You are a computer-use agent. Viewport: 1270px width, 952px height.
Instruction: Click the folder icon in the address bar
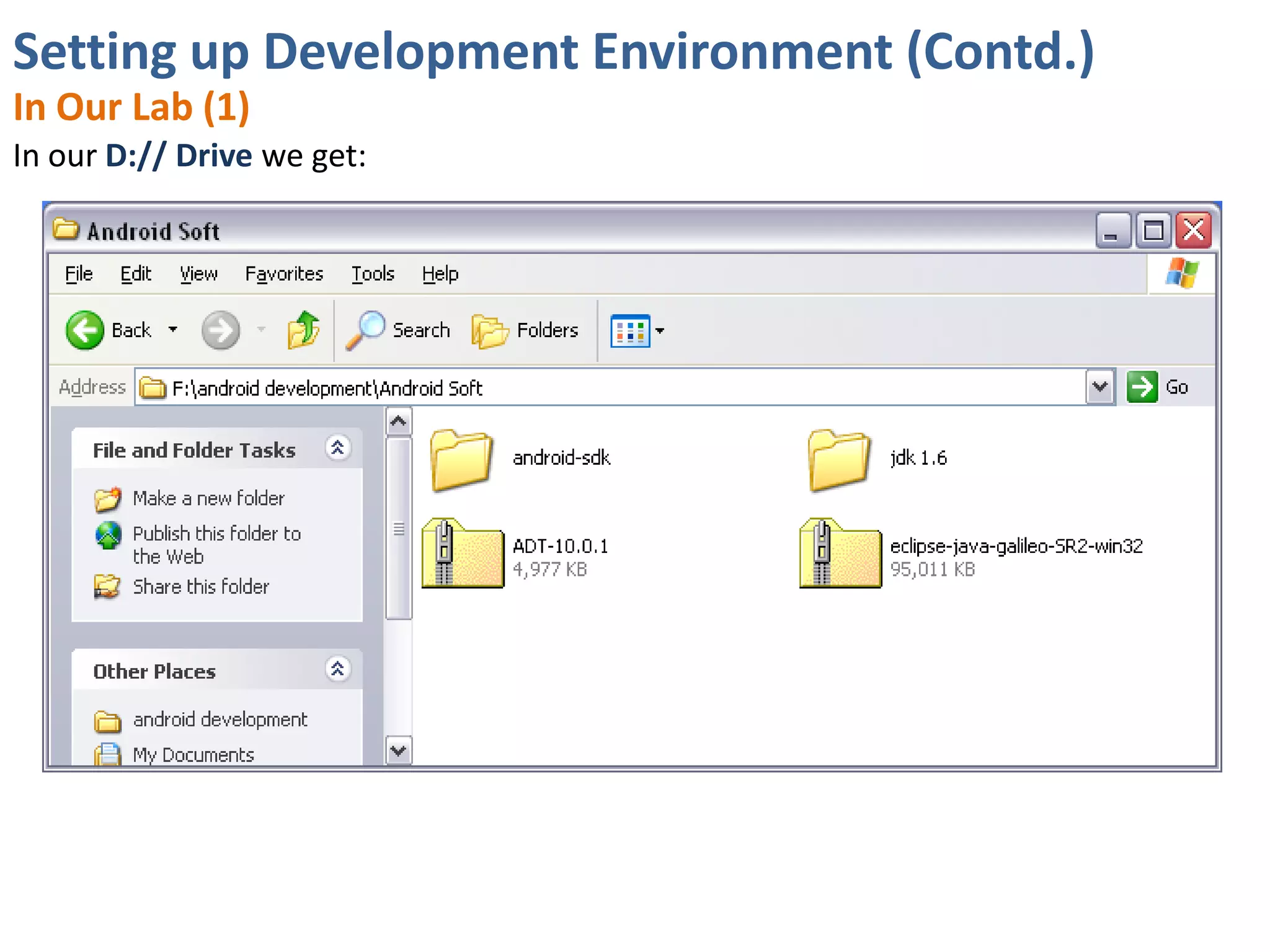(153, 389)
